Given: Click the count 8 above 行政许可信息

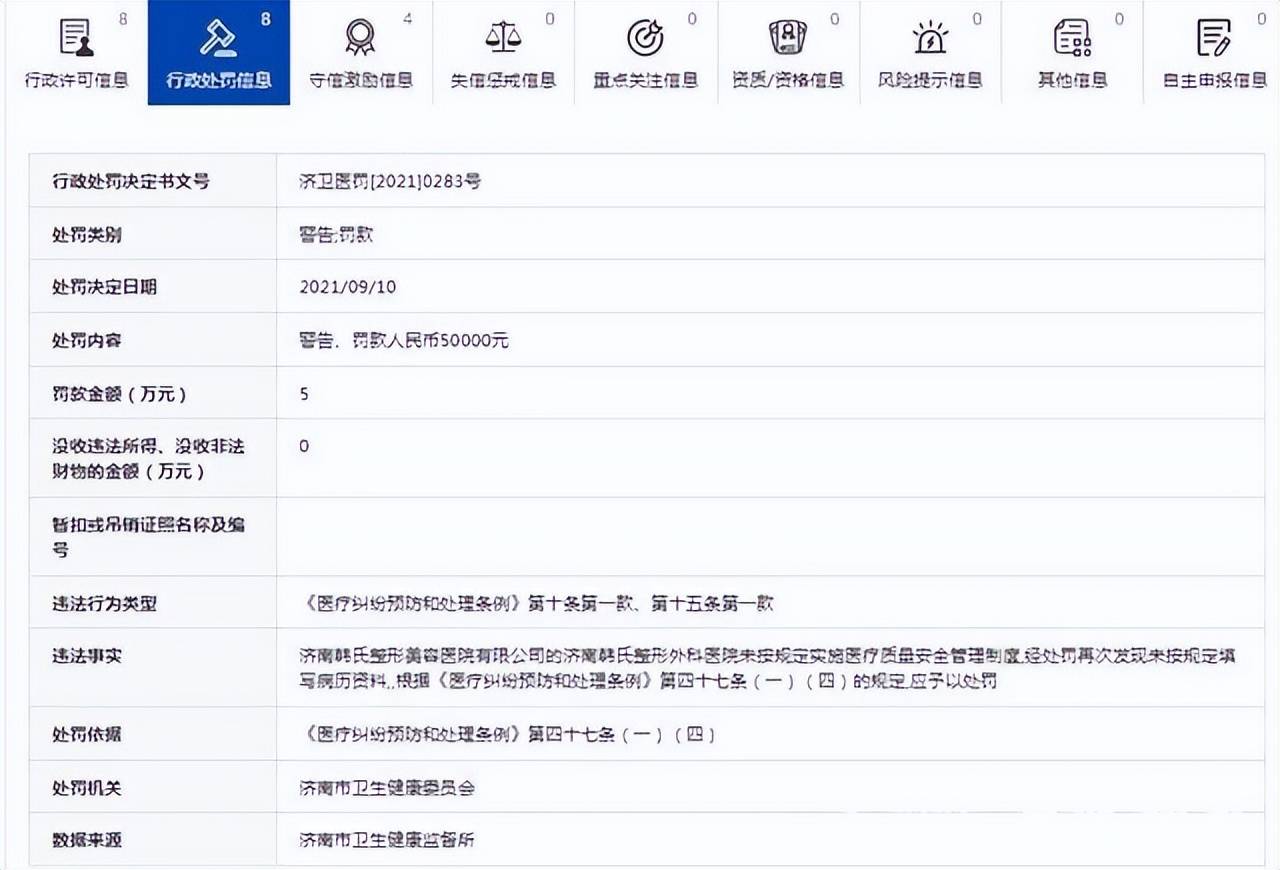Looking at the screenshot, I should point(123,19).
